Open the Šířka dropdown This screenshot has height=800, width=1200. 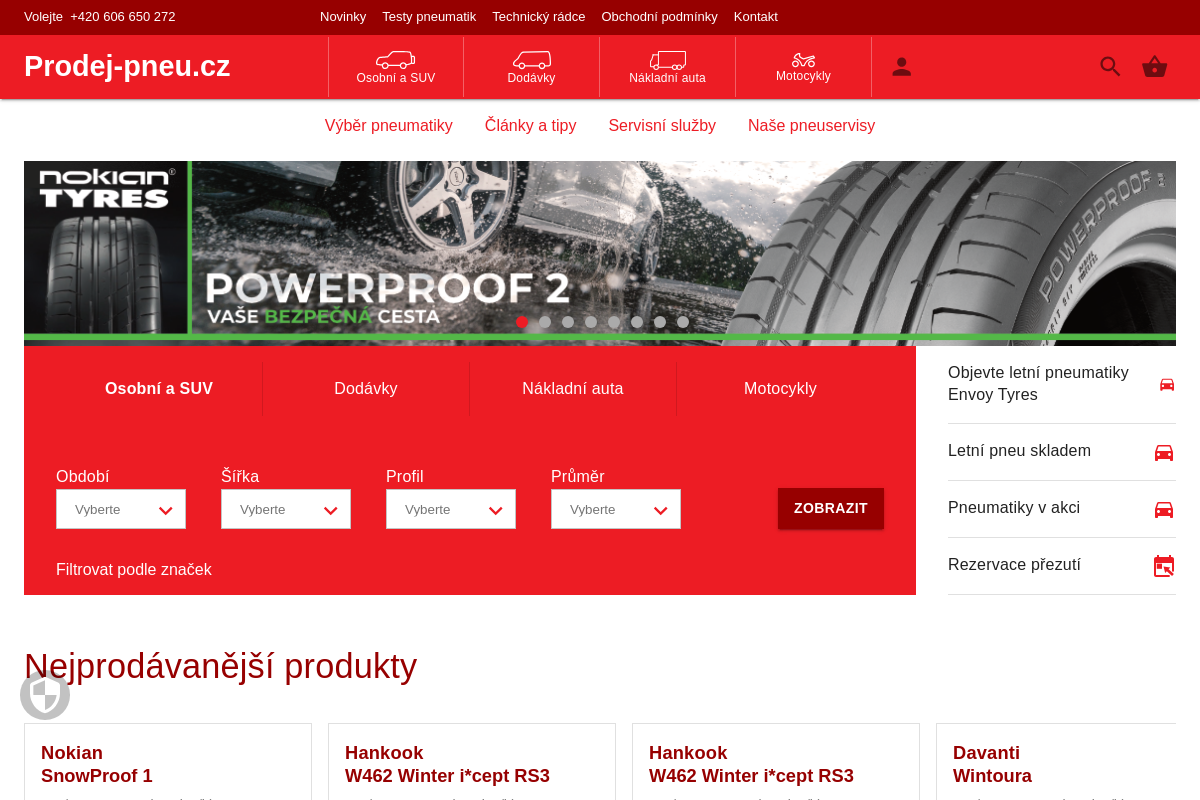coord(286,509)
